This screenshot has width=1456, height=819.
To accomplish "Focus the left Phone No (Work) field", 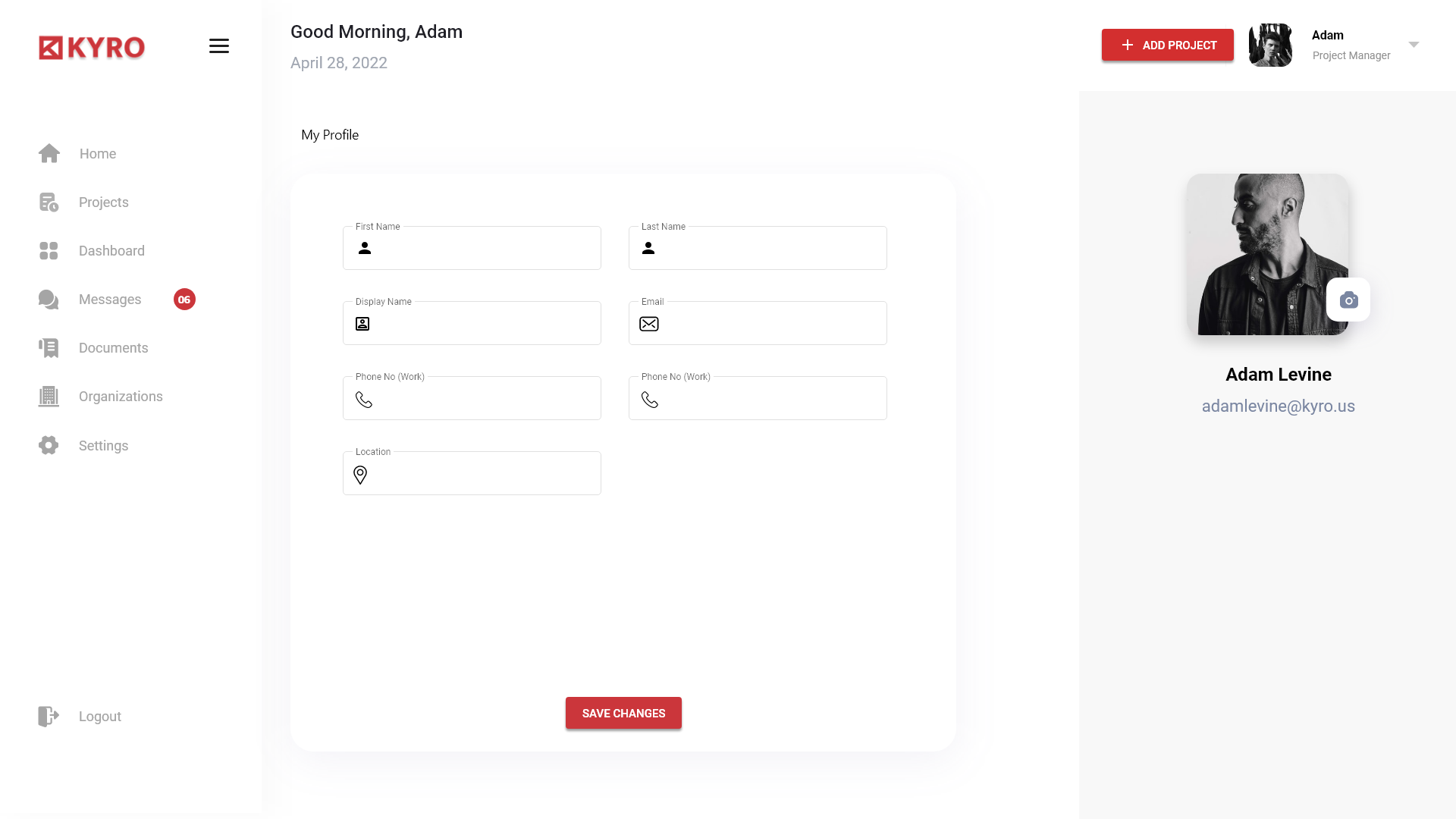I will click(472, 398).
